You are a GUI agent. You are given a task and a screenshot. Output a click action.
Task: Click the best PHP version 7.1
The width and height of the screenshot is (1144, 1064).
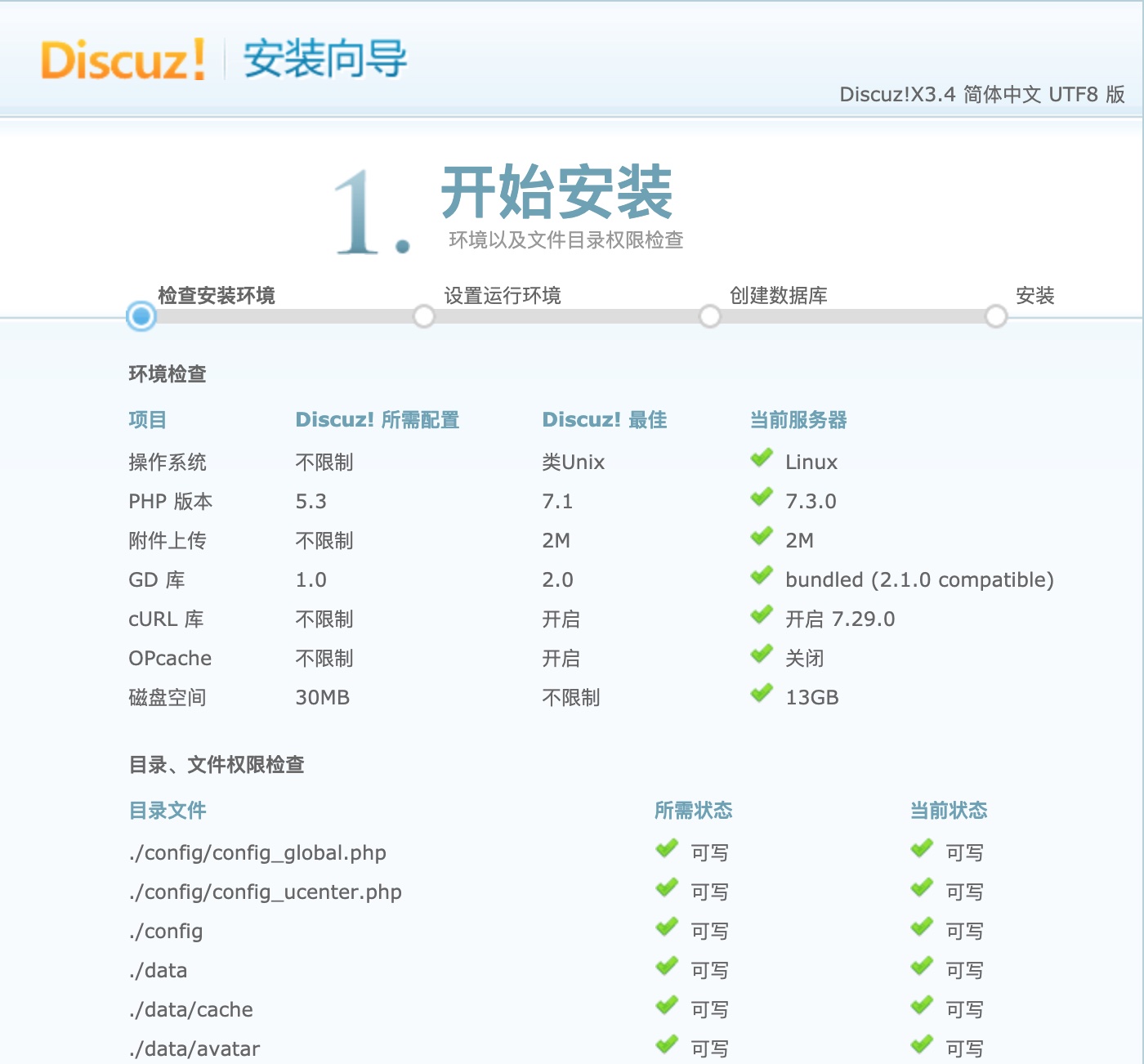[x=558, y=501]
